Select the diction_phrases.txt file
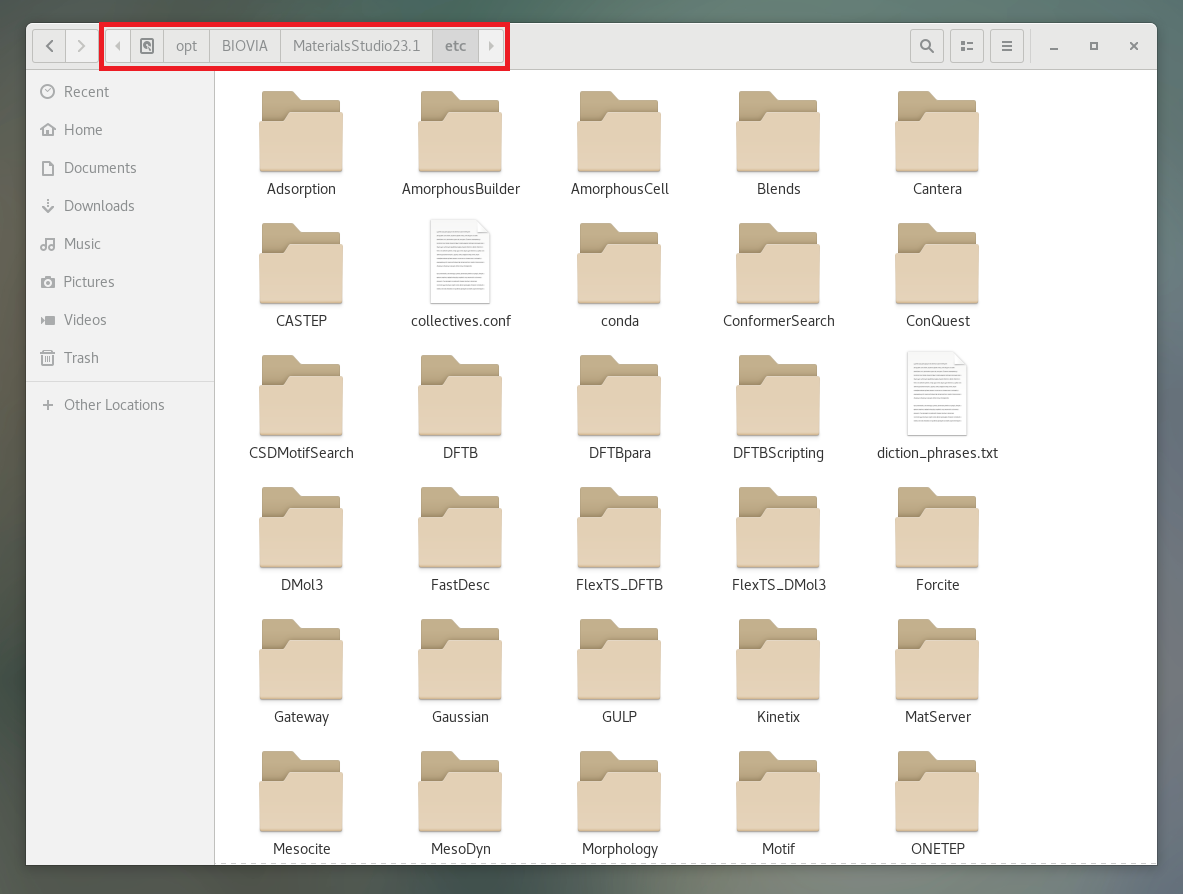 coord(937,394)
